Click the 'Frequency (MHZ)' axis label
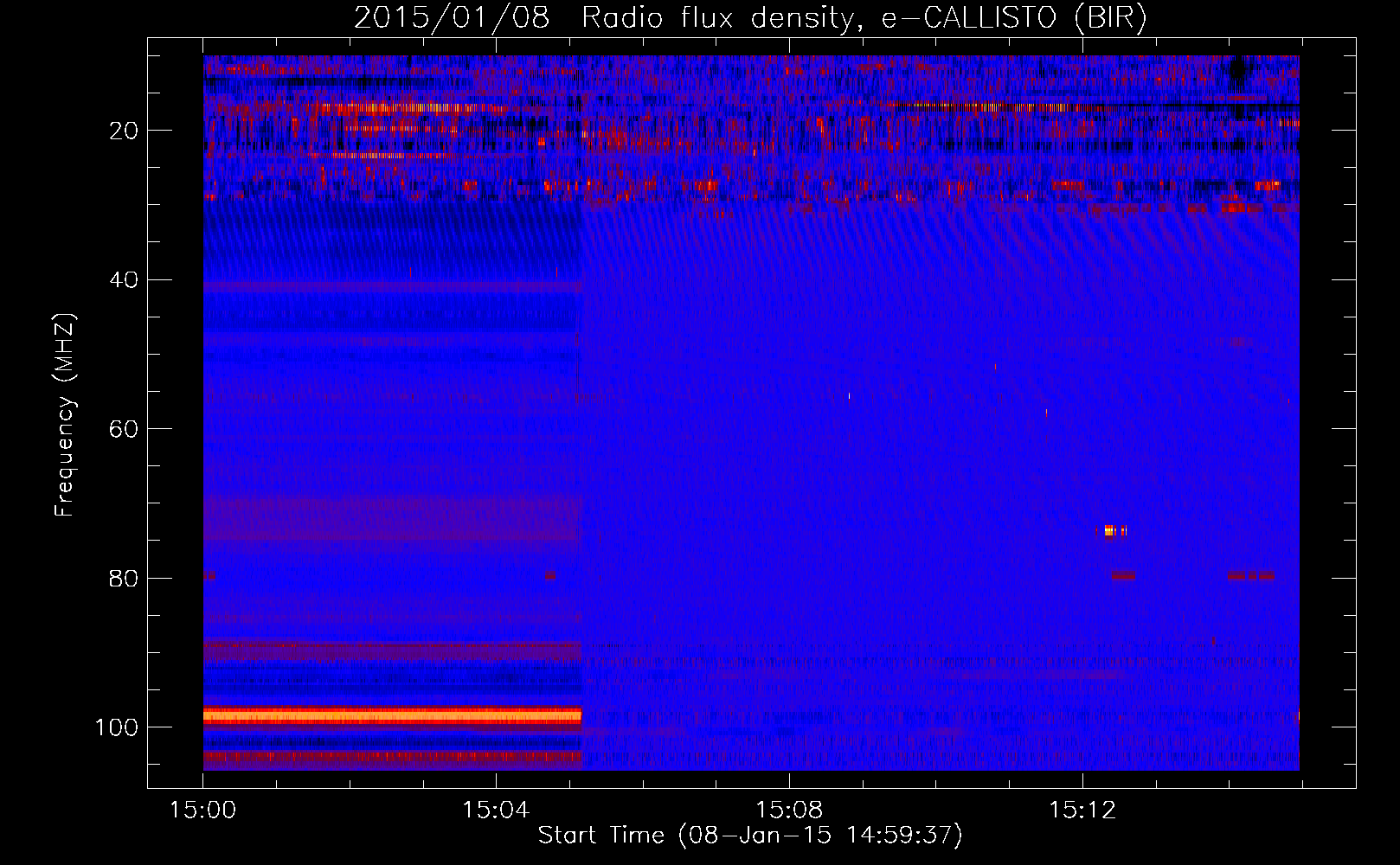Viewport: 1400px width, 865px height. (x=65, y=414)
